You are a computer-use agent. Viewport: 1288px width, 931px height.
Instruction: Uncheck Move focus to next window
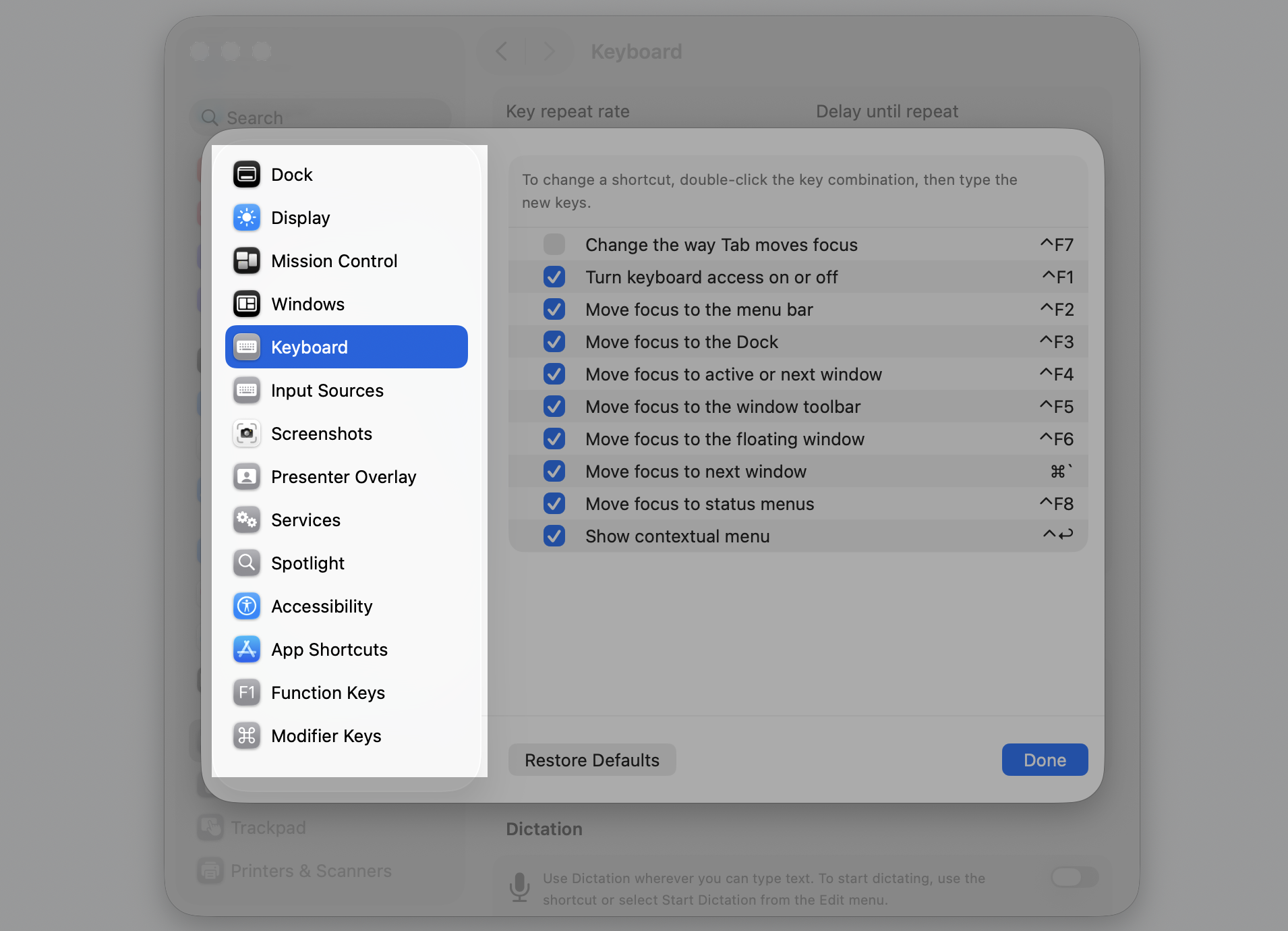tap(554, 471)
